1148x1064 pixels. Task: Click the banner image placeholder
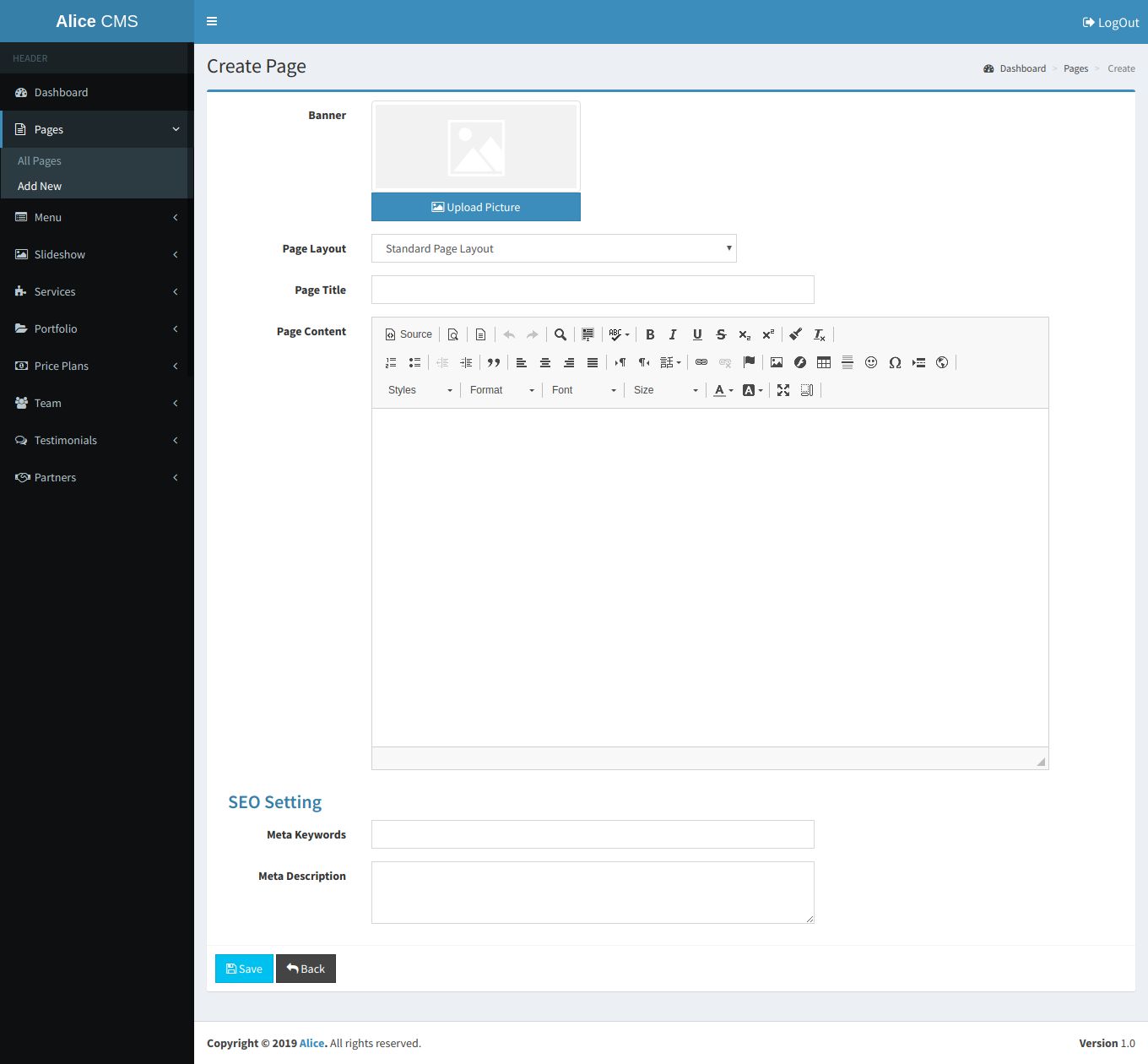point(476,147)
